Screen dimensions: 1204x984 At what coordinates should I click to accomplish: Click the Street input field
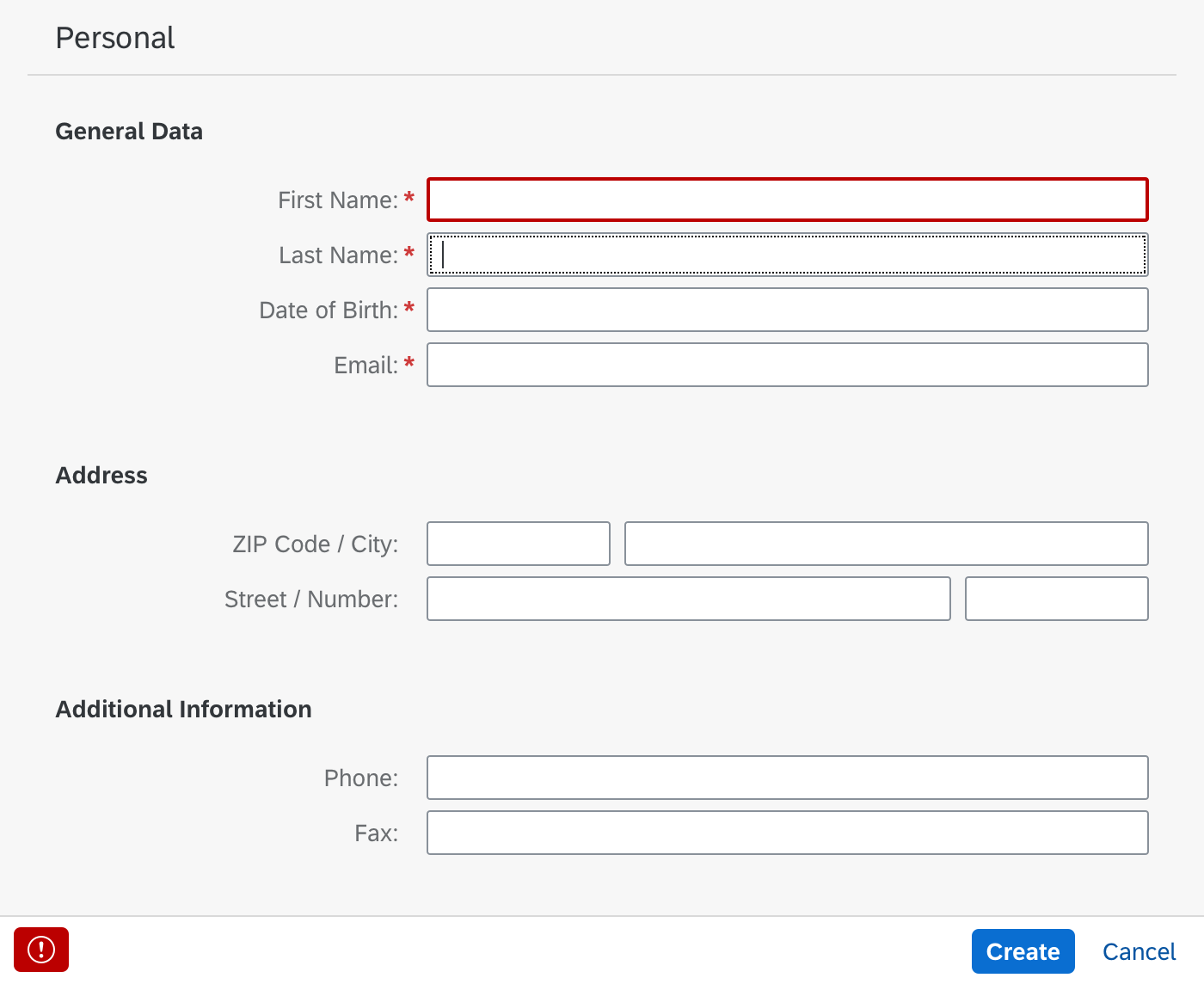pos(688,599)
